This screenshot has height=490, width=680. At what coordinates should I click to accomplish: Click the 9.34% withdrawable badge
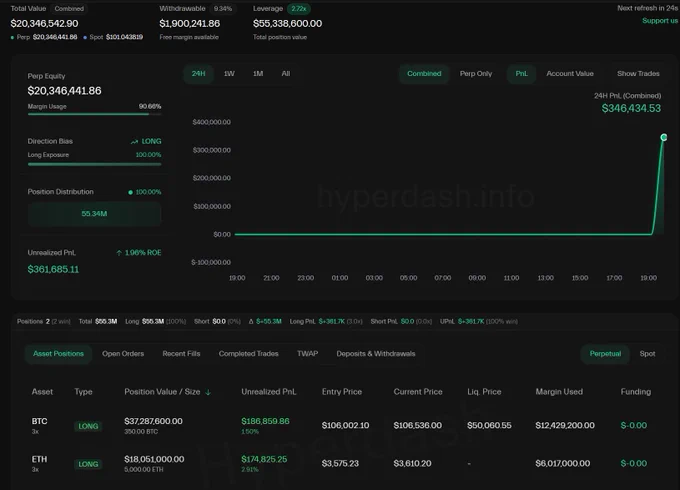223,9
